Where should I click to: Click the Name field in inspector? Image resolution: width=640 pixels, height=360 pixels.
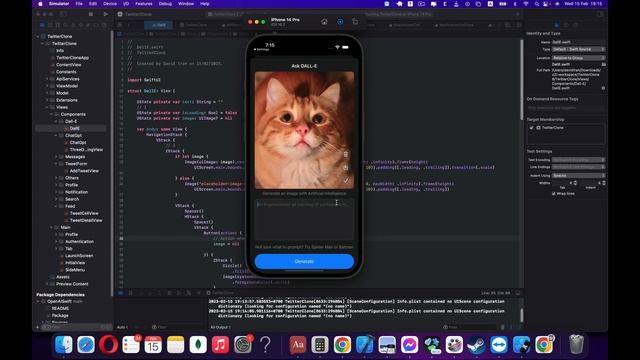(578, 42)
